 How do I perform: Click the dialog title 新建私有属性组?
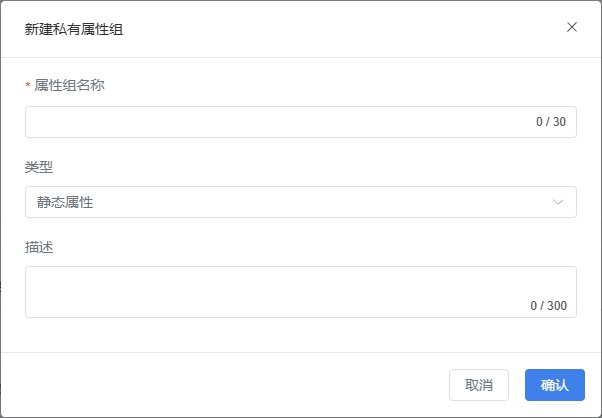[x=73, y=29]
